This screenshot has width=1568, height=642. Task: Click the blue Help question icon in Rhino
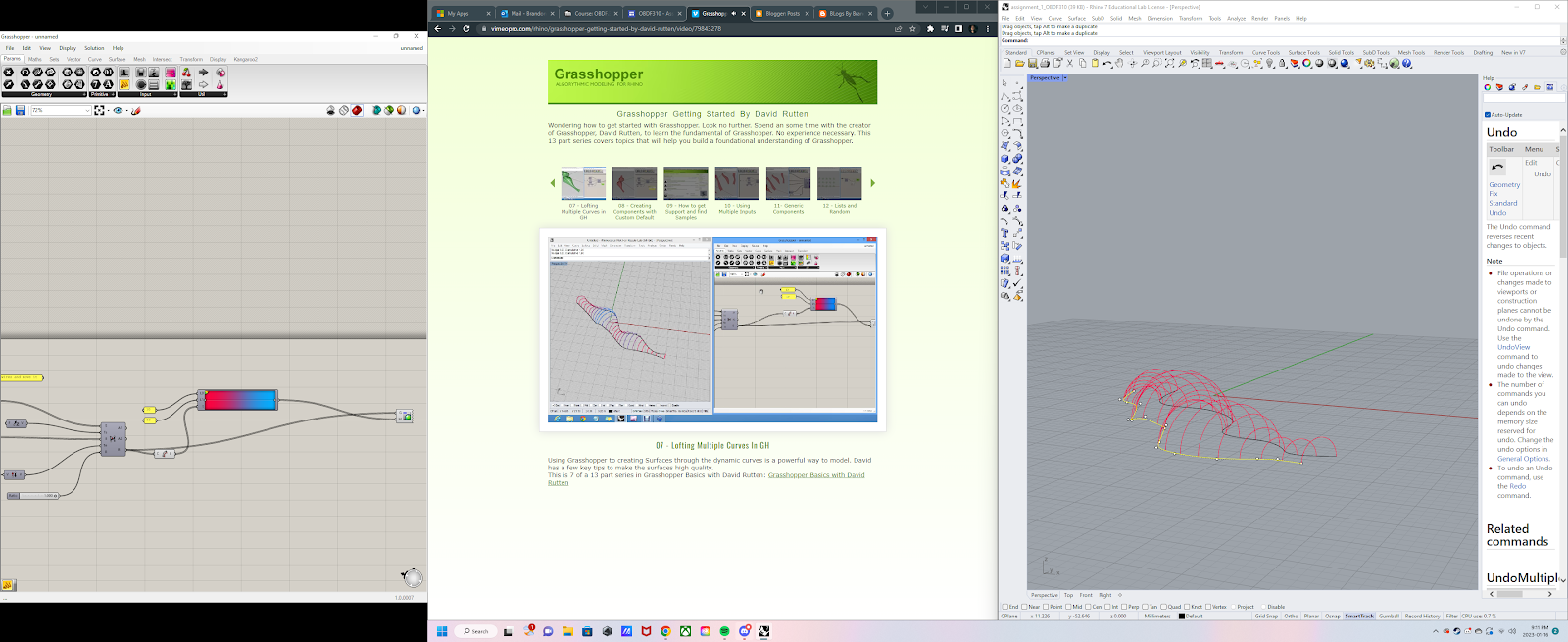point(1407,63)
